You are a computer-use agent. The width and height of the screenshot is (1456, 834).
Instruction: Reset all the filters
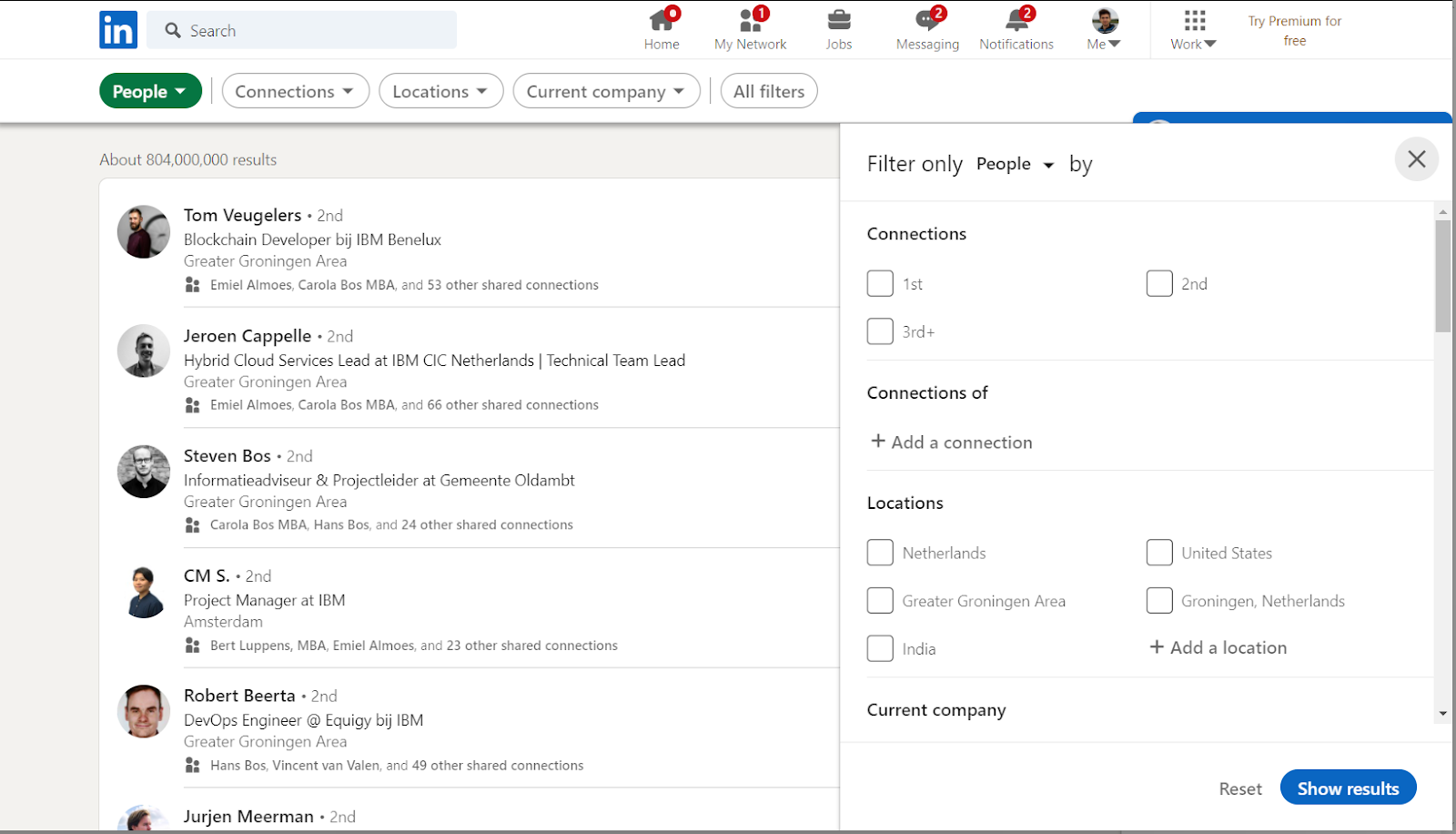[x=1240, y=789]
